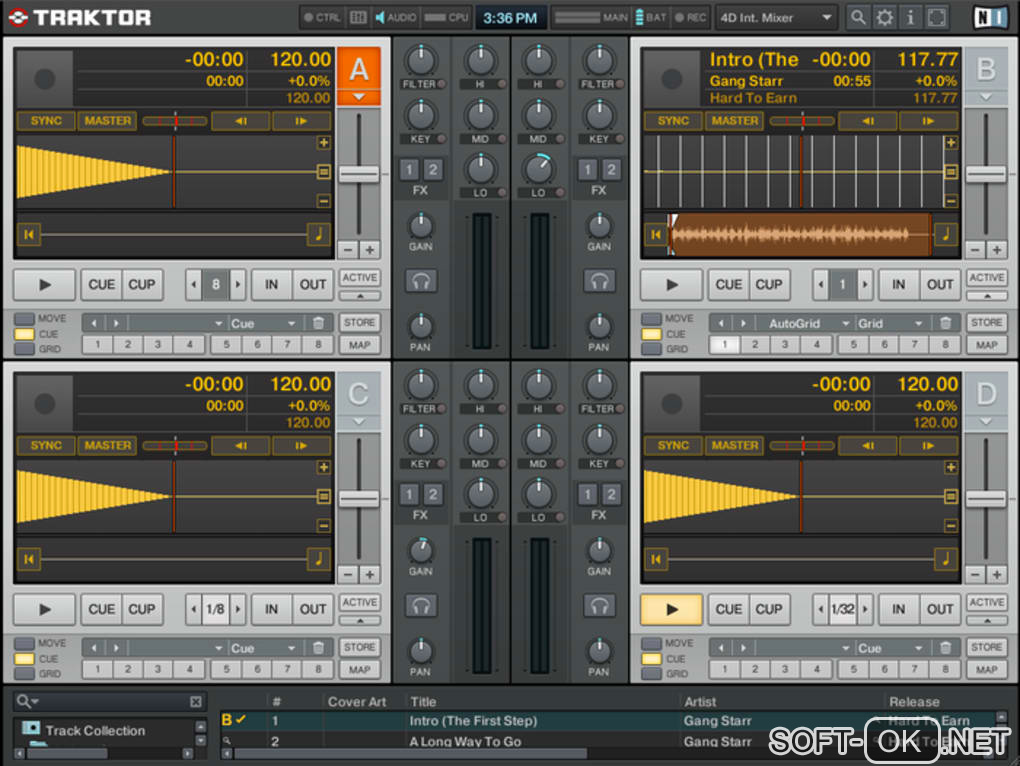Open preferences gear icon in header

point(884,18)
